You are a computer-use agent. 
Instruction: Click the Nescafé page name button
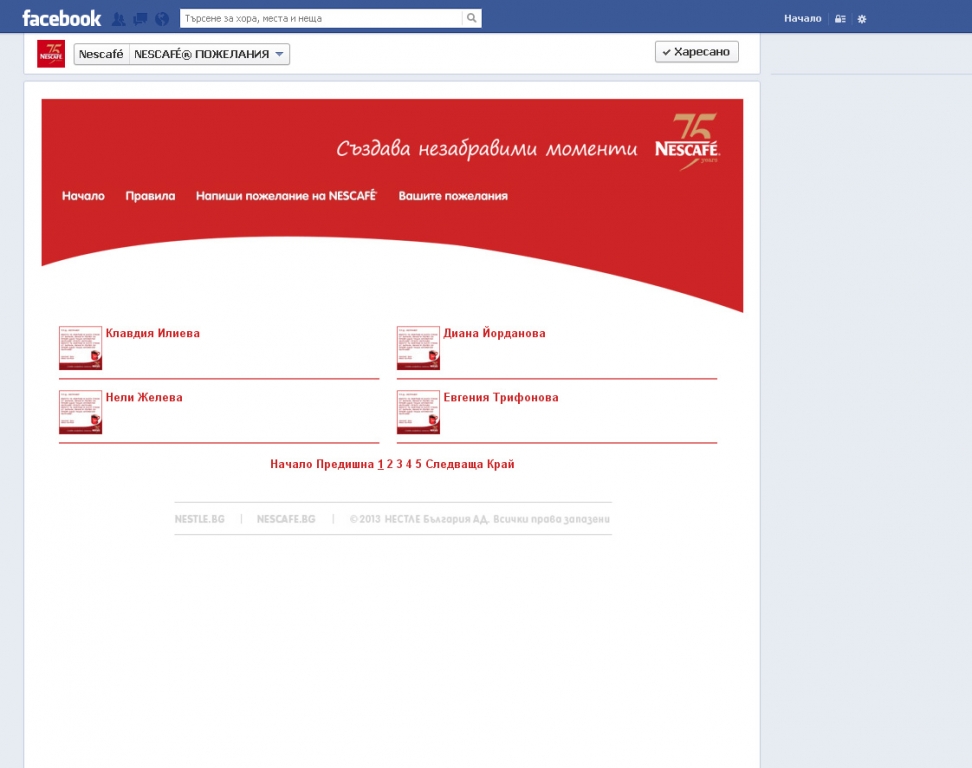pos(101,54)
